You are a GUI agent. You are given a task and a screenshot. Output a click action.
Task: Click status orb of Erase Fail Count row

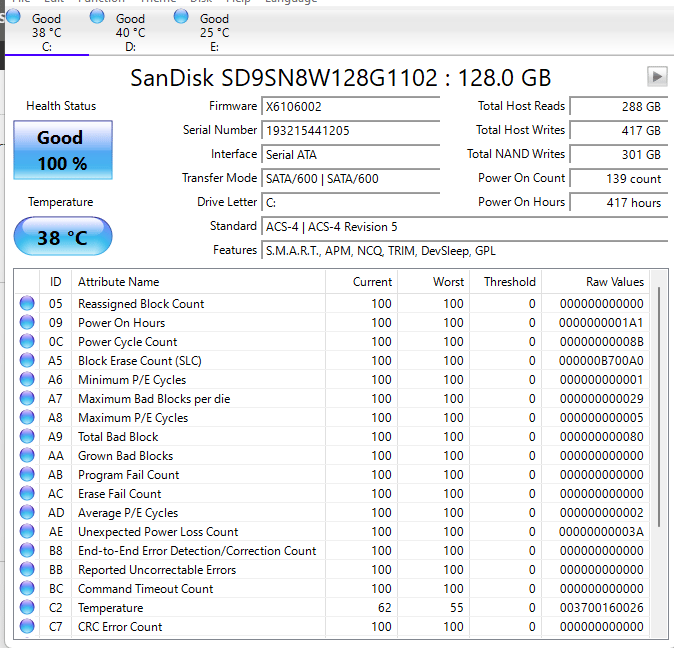point(27,493)
